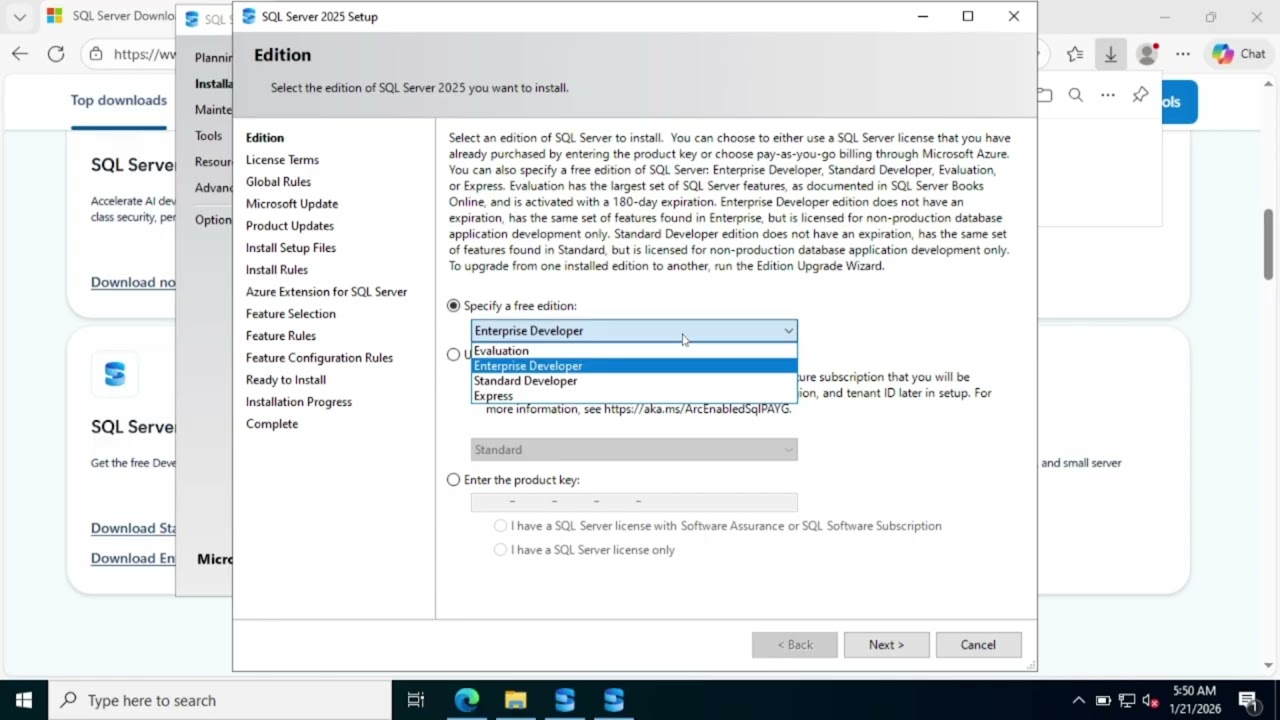Choose the Software Assurance license radio option
Screen dimensions: 1280x720
click(x=500, y=526)
